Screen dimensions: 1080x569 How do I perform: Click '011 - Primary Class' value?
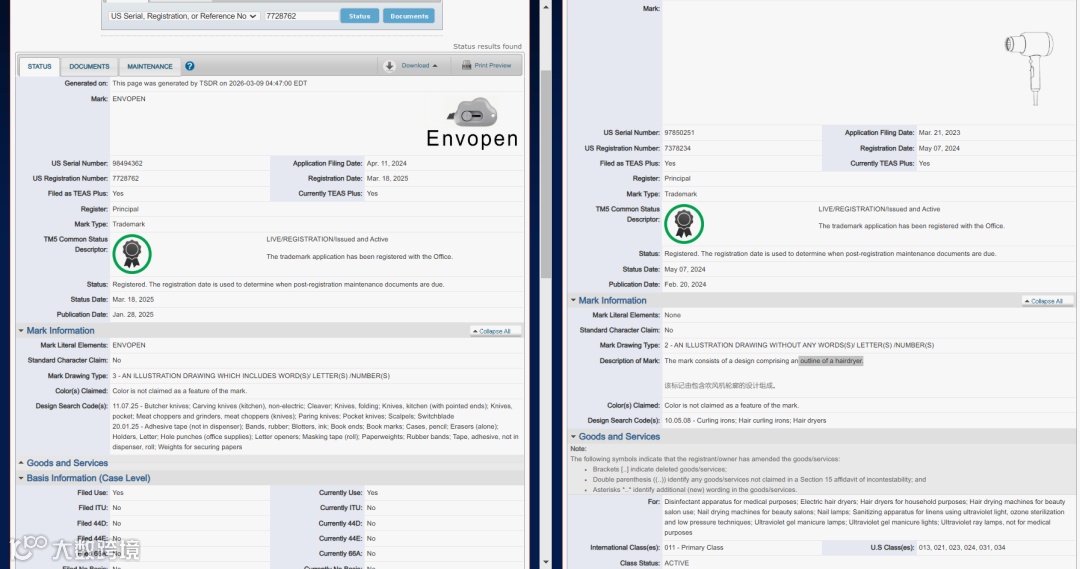[694, 548]
